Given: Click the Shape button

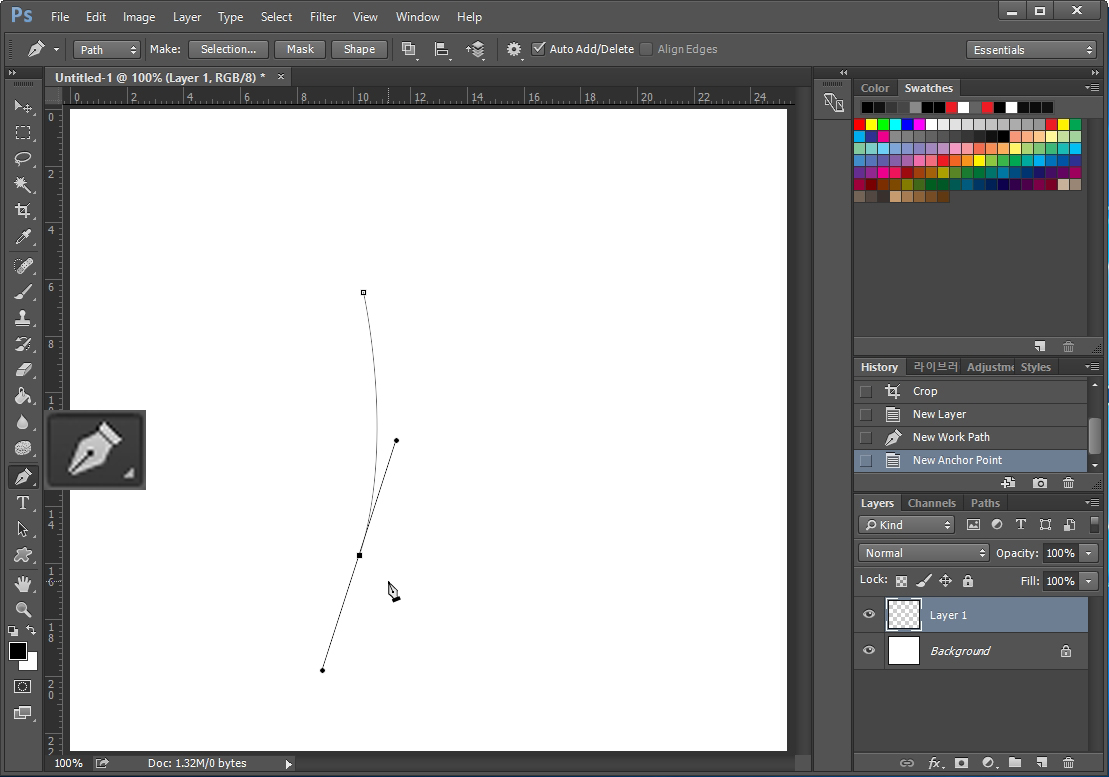Looking at the screenshot, I should [359, 49].
